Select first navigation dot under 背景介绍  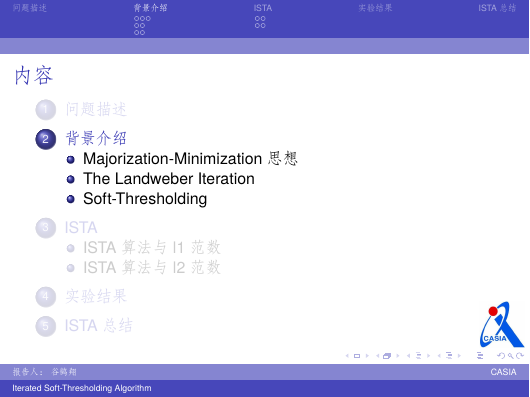136,19
